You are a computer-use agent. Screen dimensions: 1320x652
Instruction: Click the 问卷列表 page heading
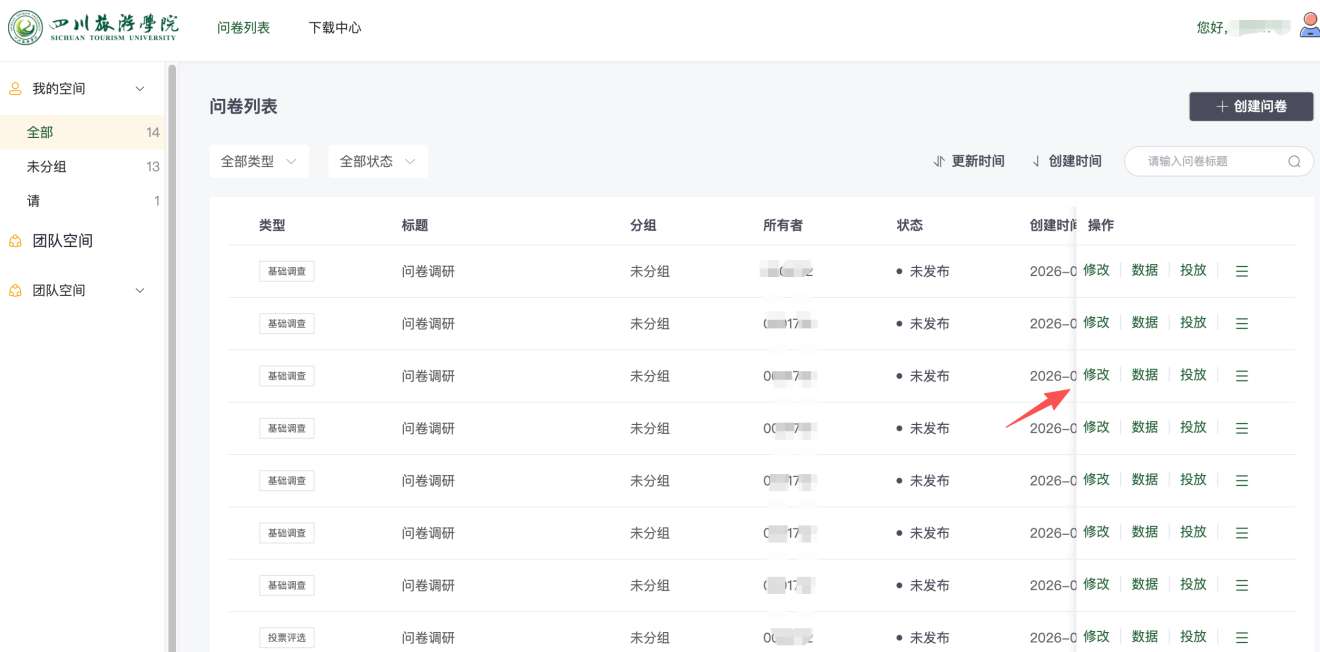point(243,107)
